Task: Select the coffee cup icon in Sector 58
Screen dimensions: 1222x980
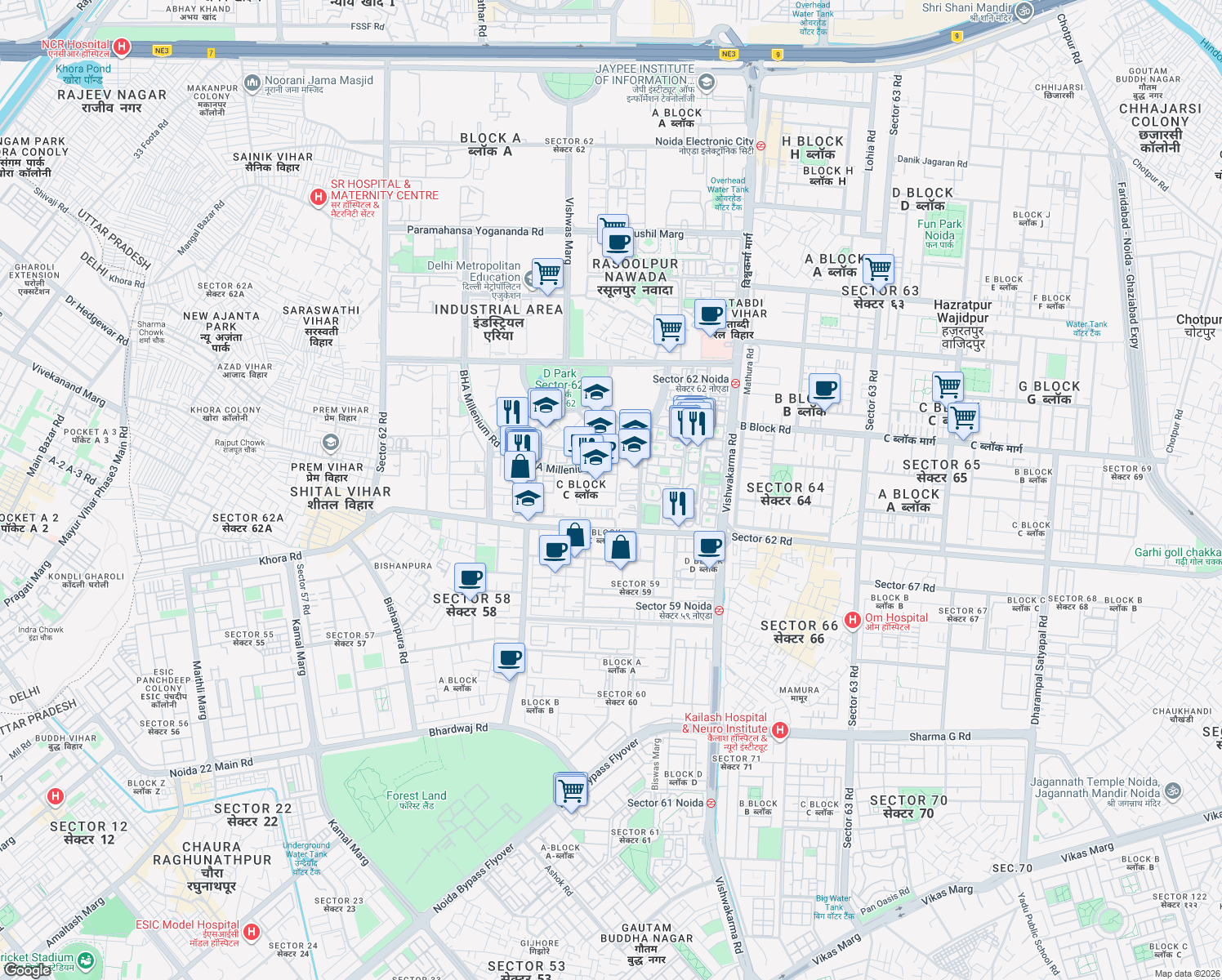Action: coord(469,577)
